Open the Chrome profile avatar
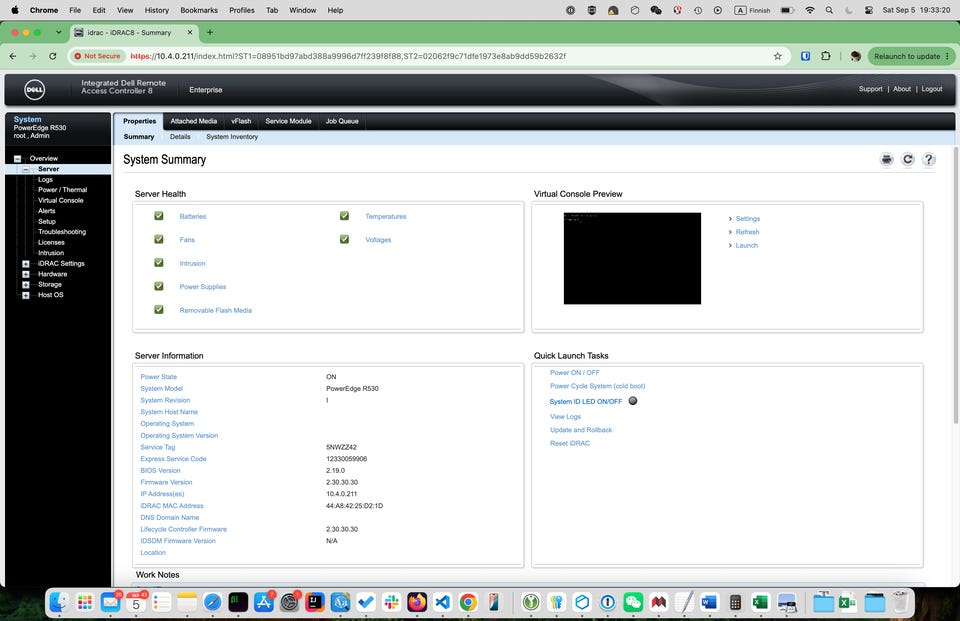This screenshot has height=621, width=960. (x=855, y=56)
